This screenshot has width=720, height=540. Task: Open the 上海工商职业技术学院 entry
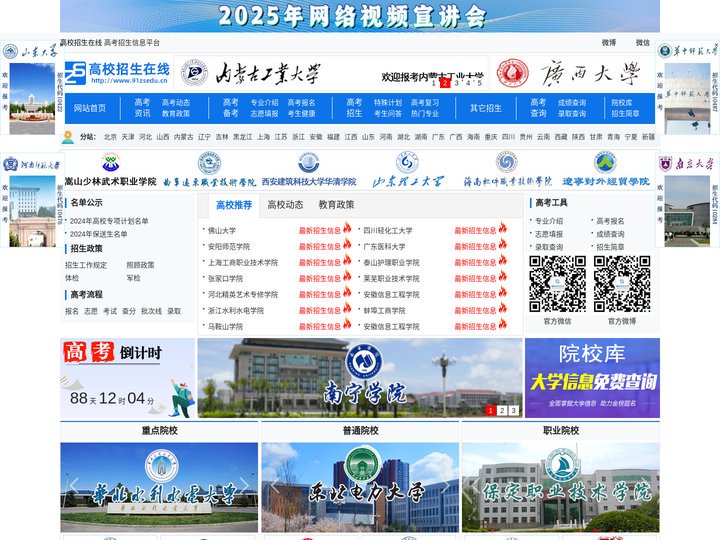click(243, 263)
